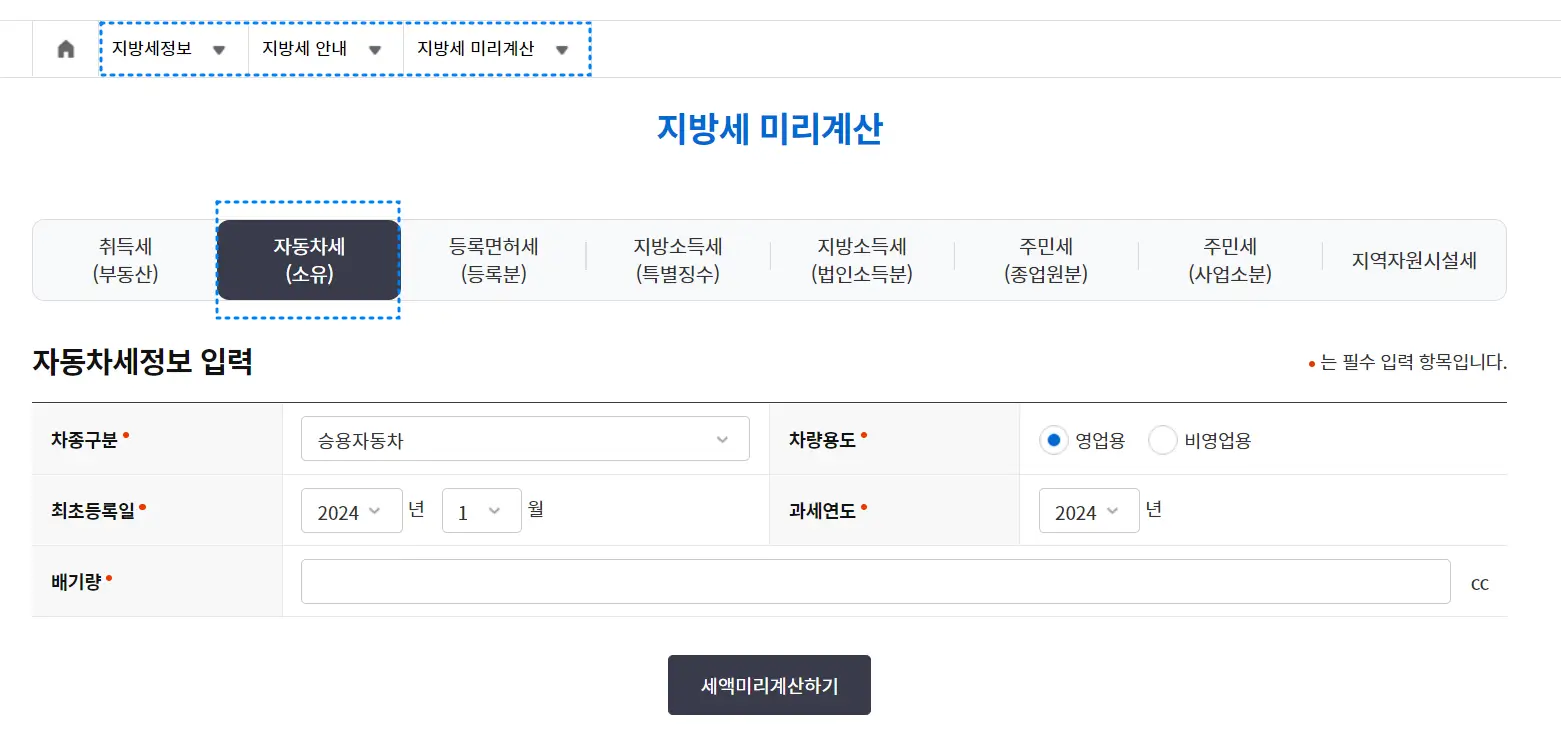Open the 과세연도 year dropdown
Viewport: 1561px width, 737px height.
pos(1088,510)
